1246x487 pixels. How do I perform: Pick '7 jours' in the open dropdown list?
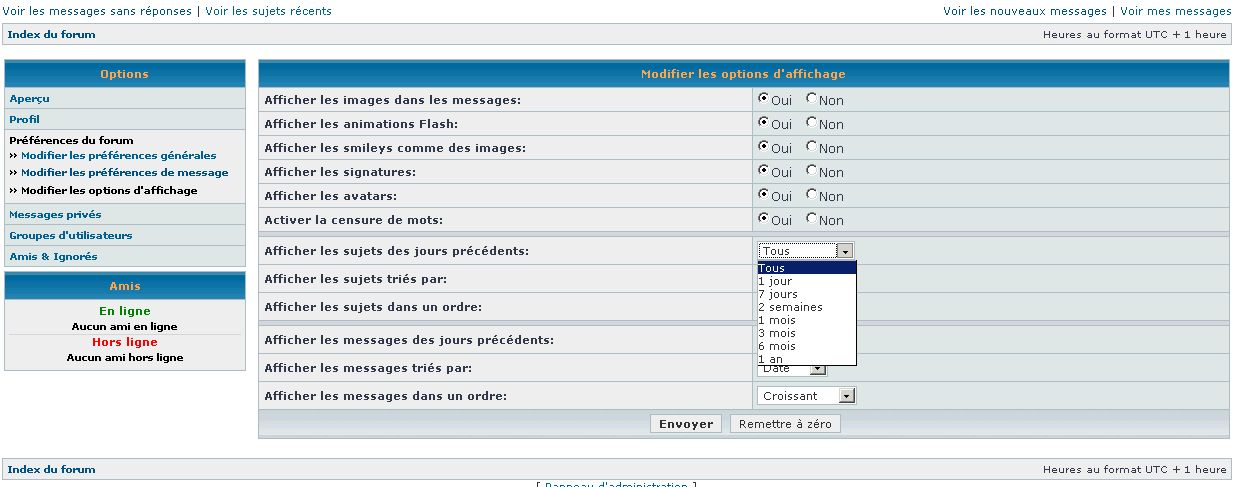(778, 294)
